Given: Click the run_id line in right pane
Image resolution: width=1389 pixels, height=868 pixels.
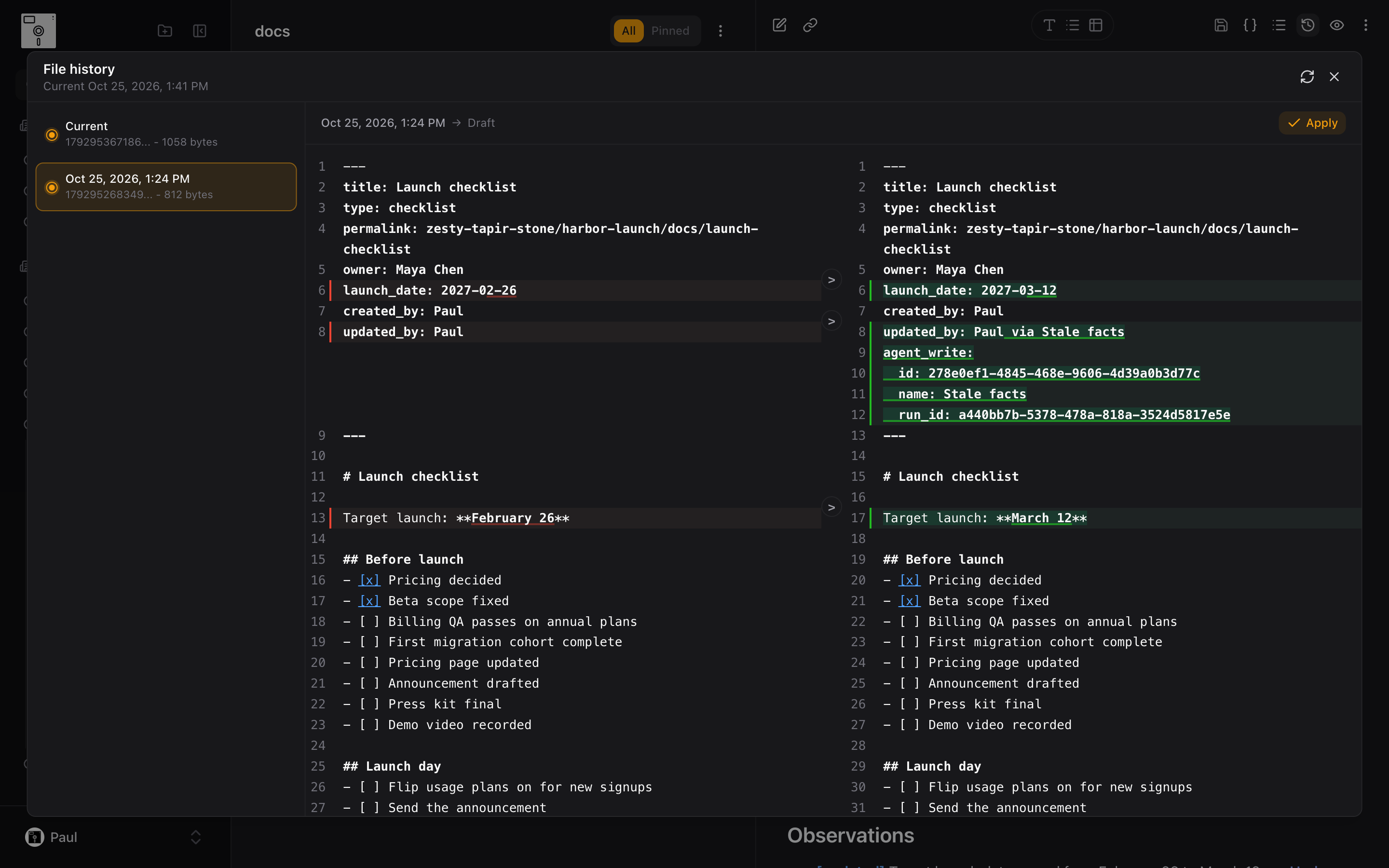Looking at the screenshot, I should coord(1116,415).
